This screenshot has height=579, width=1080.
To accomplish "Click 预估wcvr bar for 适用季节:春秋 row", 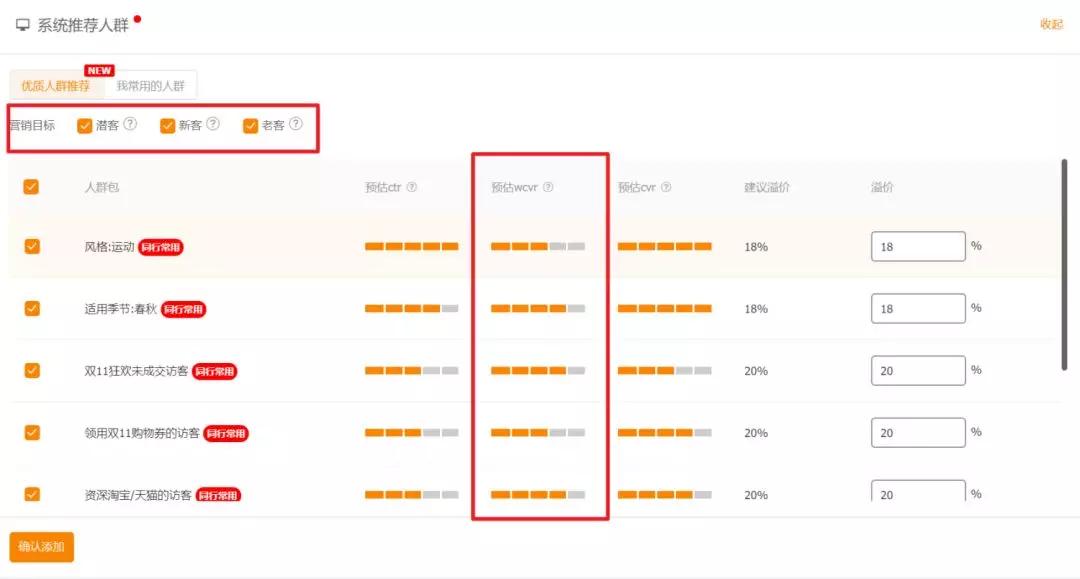I will tap(538, 308).
